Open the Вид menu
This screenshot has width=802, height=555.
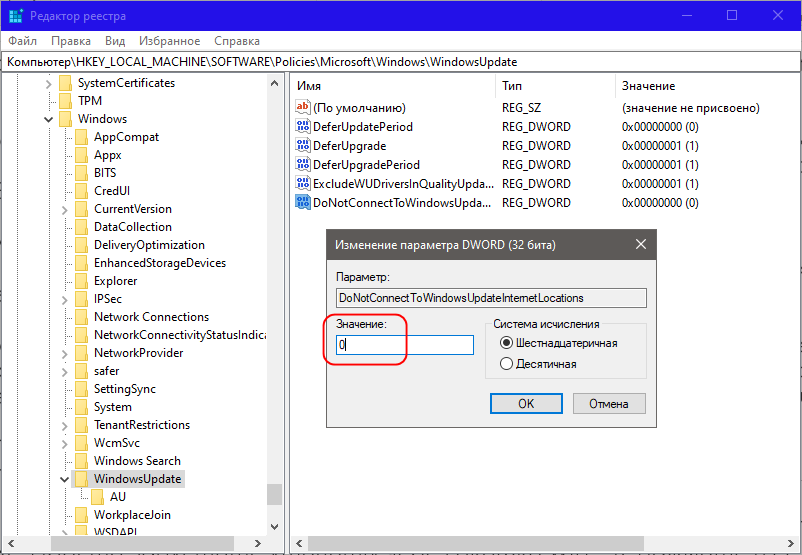point(115,40)
